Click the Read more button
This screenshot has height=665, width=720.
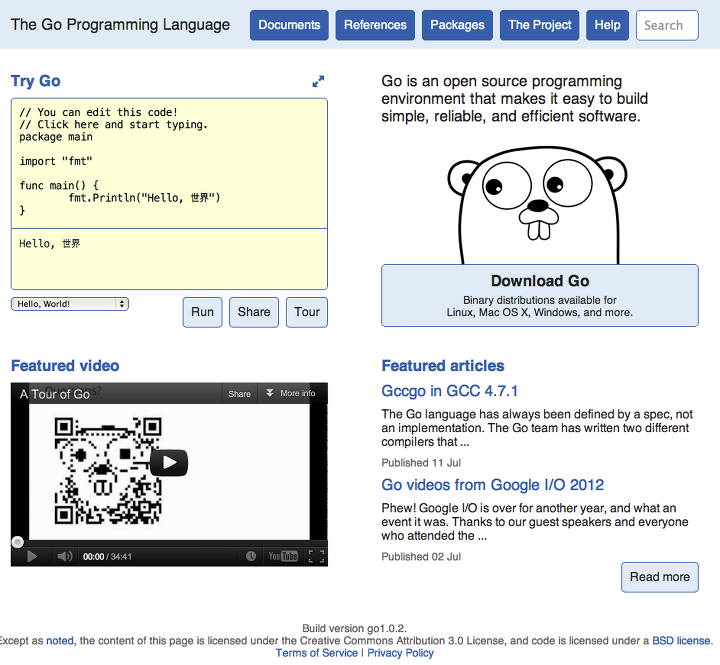click(x=660, y=577)
